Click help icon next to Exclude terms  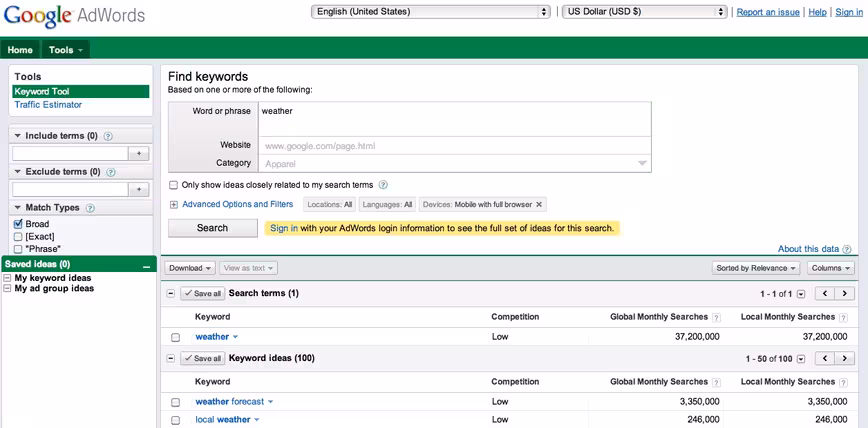111,172
